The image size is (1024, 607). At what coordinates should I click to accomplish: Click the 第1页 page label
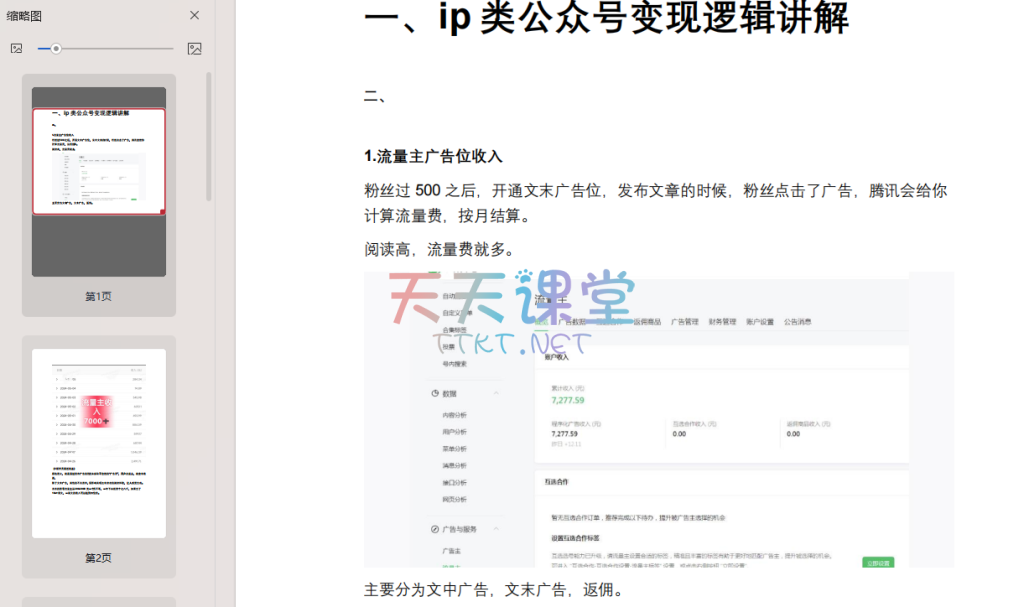pyautogui.click(x=98, y=297)
